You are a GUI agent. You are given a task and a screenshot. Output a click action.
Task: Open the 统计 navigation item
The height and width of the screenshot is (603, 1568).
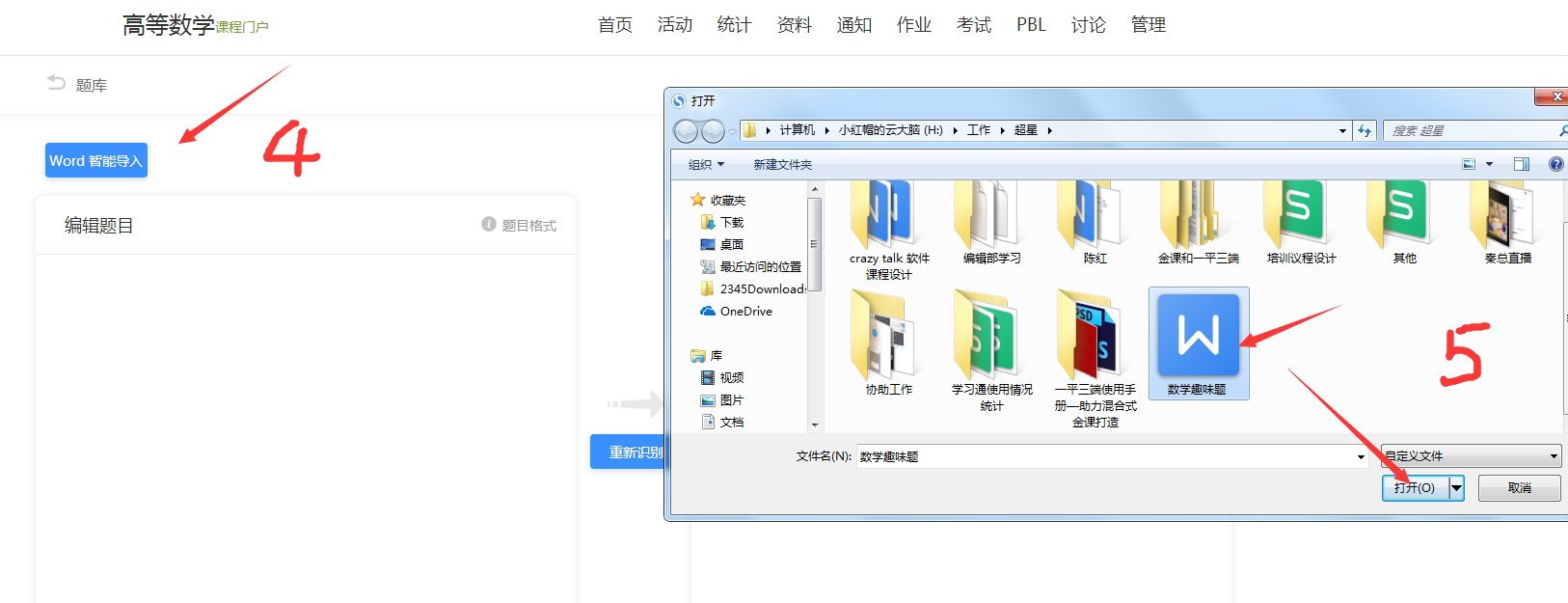(x=735, y=25)
